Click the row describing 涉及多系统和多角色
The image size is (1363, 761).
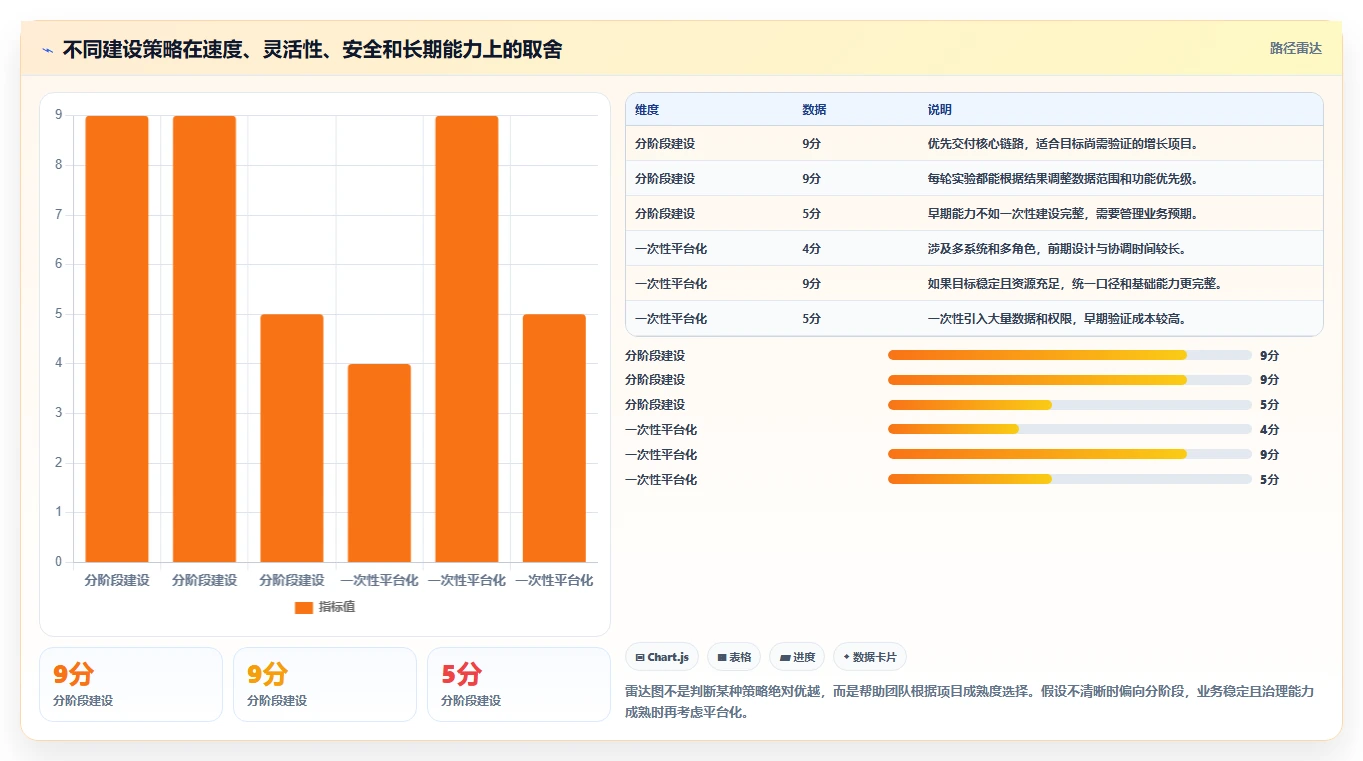tap(974, 248)
